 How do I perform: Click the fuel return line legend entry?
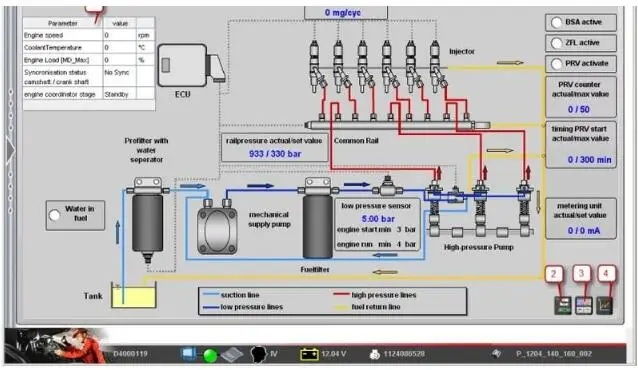367,307
